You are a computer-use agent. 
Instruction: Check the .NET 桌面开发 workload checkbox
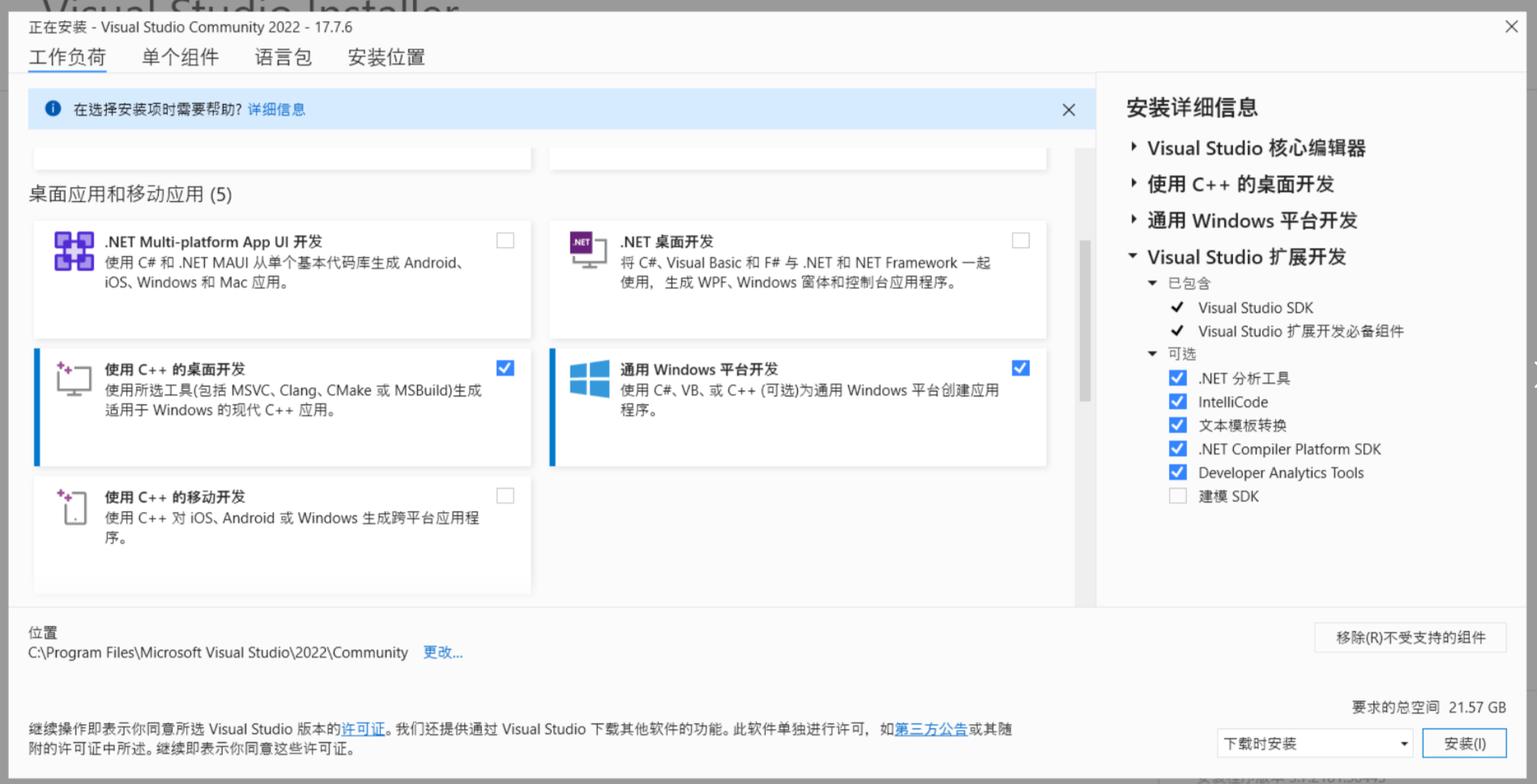coord(1020,241)
